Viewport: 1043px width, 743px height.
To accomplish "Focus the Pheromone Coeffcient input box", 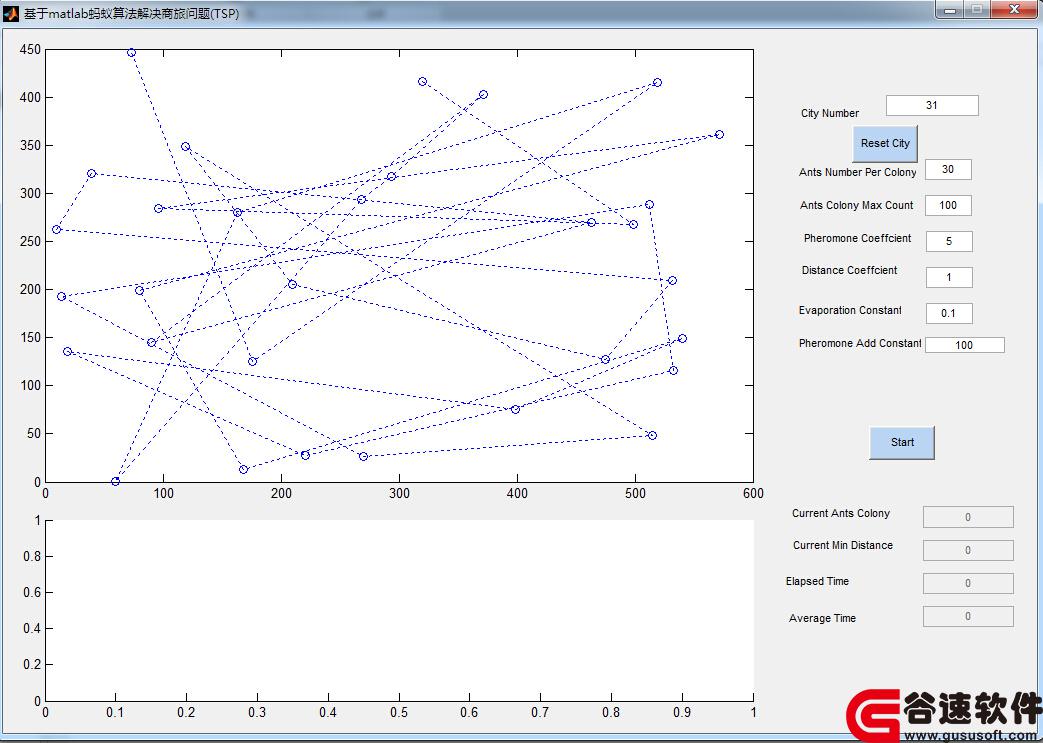I will point(949,241).
